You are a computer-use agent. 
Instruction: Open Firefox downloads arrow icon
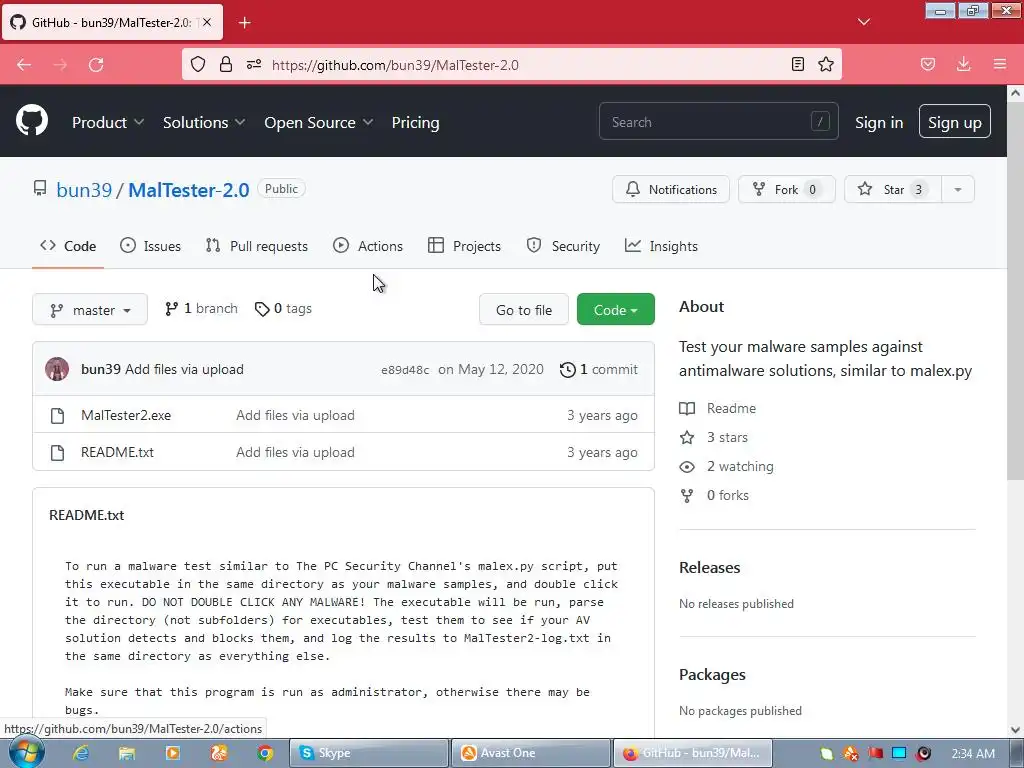963,64
